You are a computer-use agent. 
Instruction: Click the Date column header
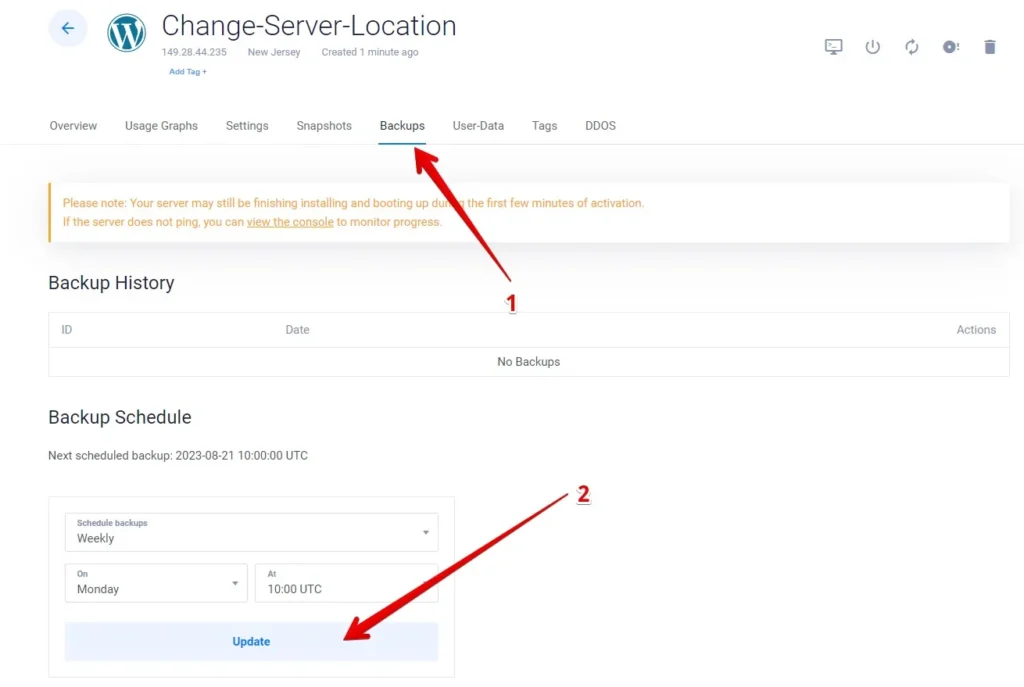click(x=297, y=330)
